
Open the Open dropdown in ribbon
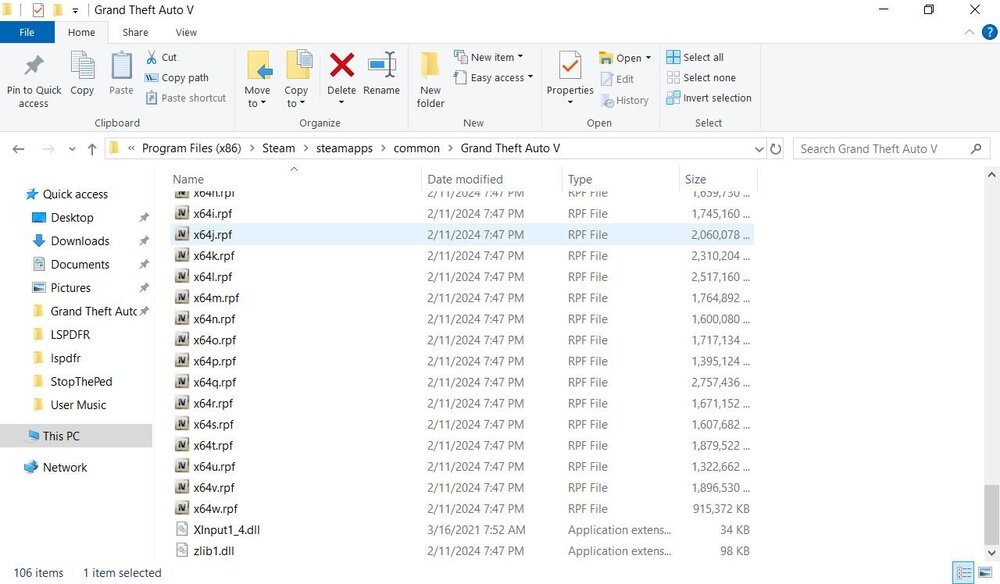pos(625,58)
